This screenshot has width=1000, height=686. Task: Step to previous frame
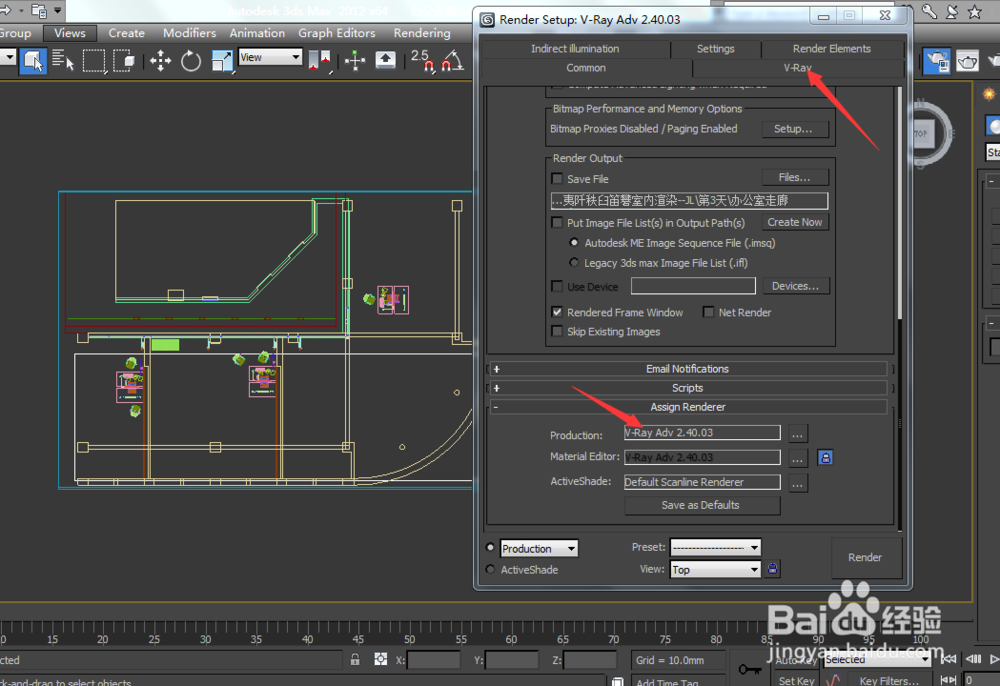click(973, 659)
